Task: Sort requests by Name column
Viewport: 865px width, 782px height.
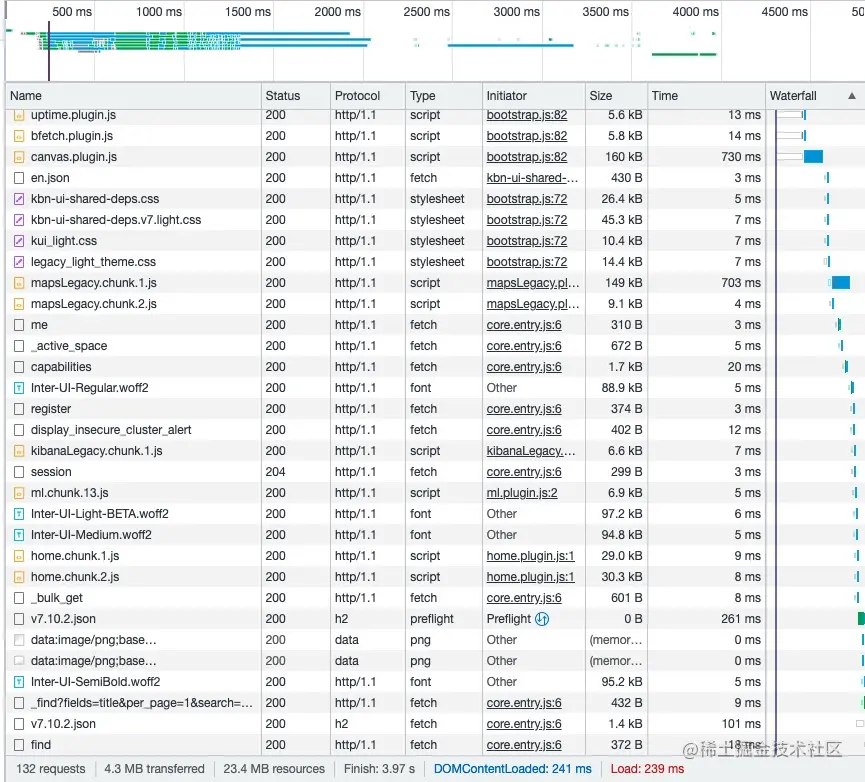Action: pos(134,96)
